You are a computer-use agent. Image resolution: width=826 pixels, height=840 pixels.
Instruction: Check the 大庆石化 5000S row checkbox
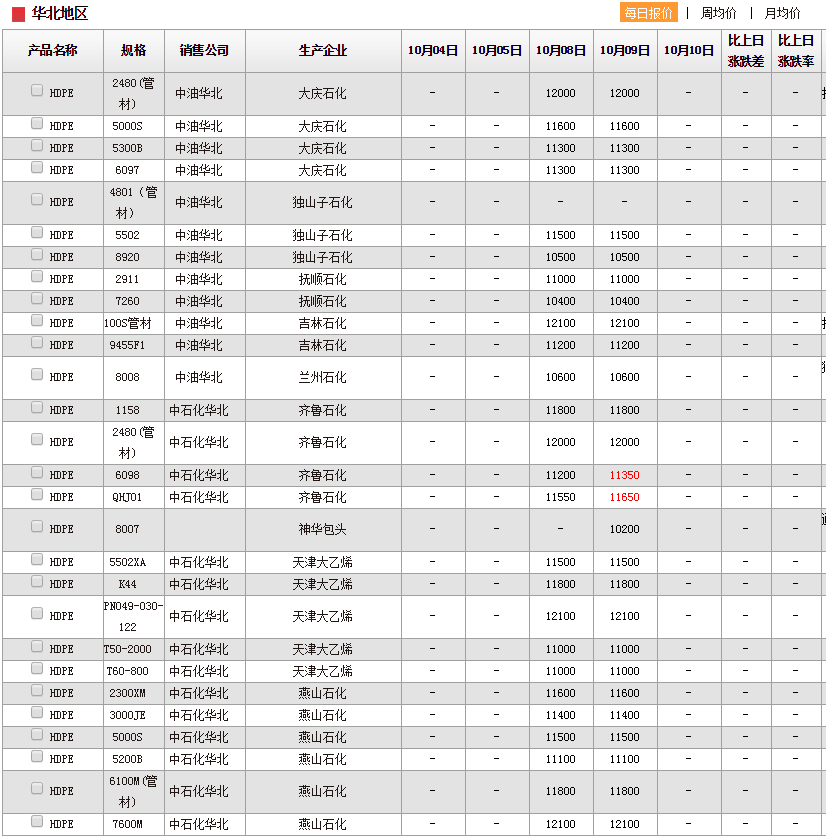[x=37, y=123]
